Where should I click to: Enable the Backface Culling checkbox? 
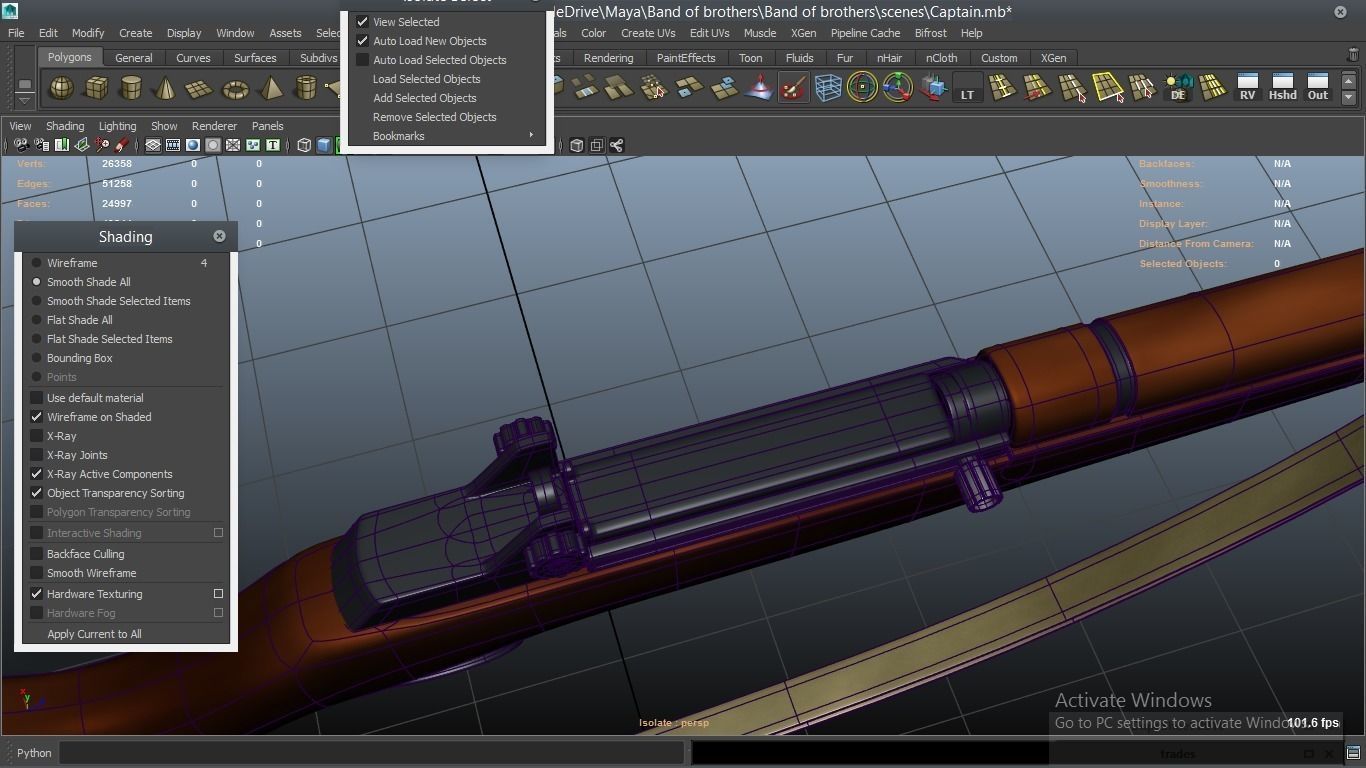[37, 554]
